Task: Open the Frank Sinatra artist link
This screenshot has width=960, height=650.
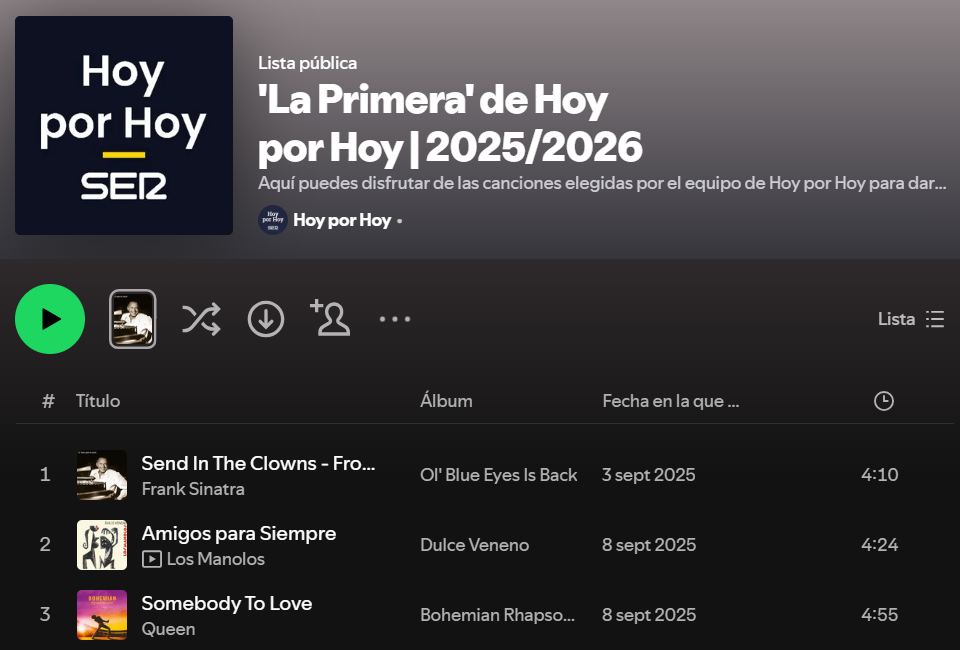Action: coord(193,489)
